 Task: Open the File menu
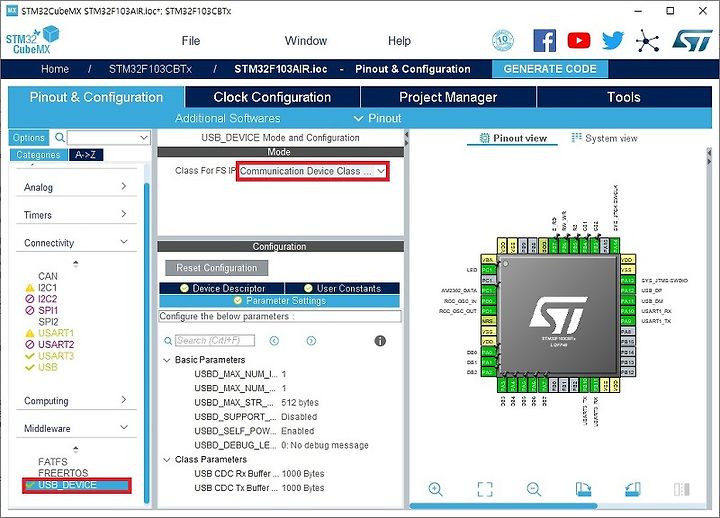[191, 41]
